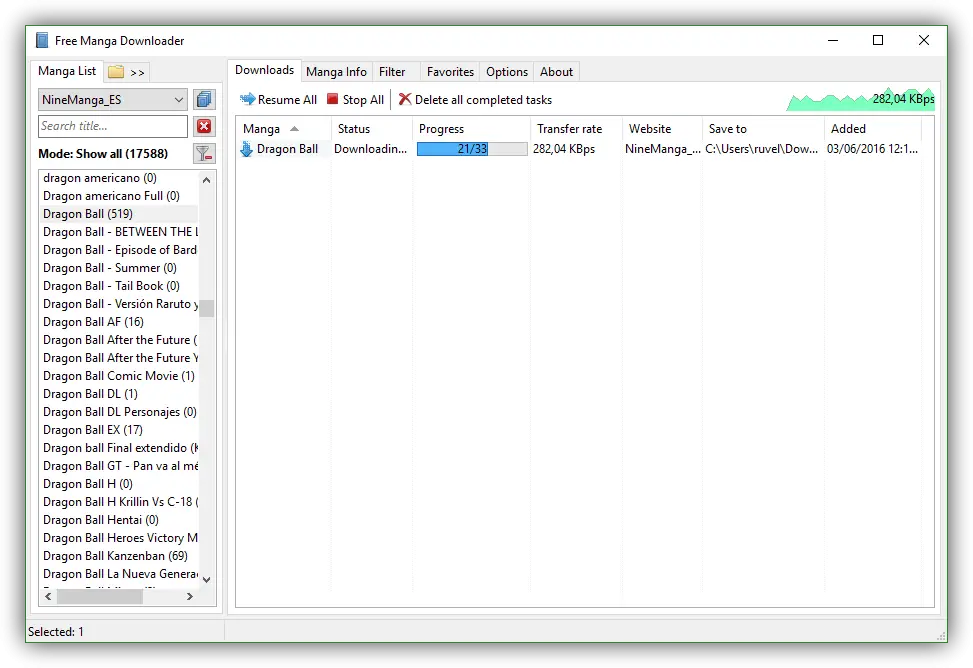Image resolution: width=973 pixels, height=668 pixels.
Task: Click the C:\Users\ruvel save path cell
Action: tap(761, 149)
